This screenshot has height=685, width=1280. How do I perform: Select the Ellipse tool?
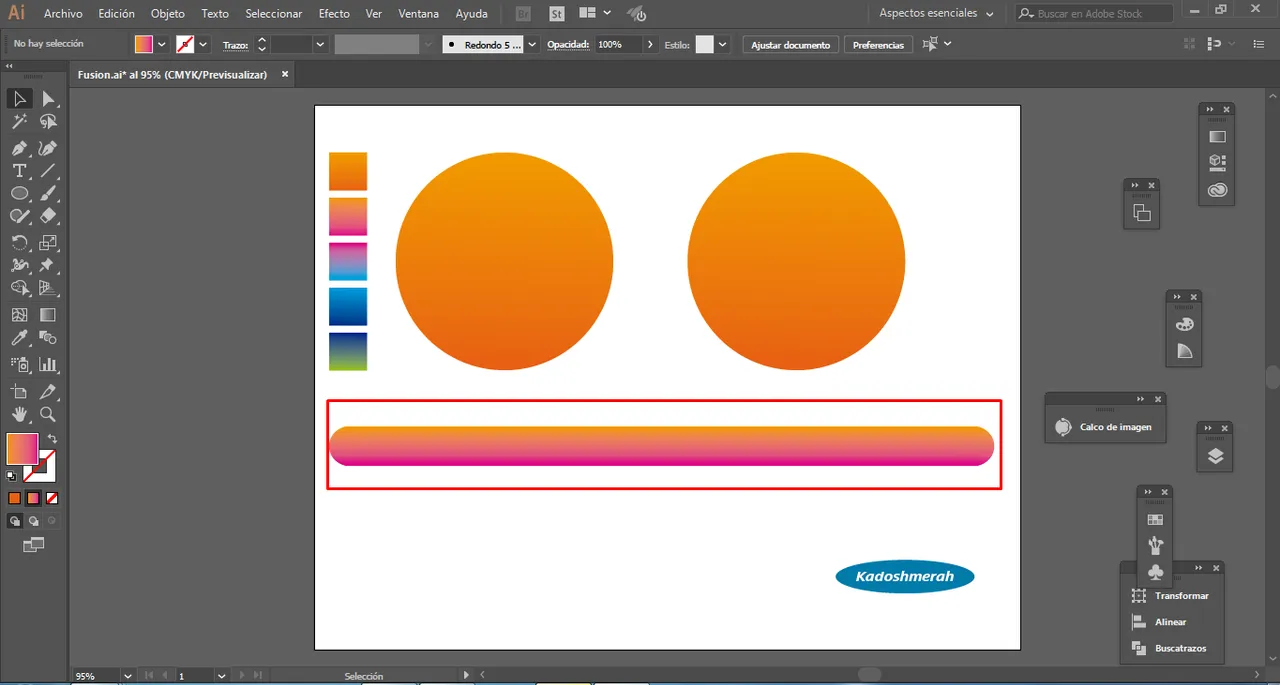[19, 194]
